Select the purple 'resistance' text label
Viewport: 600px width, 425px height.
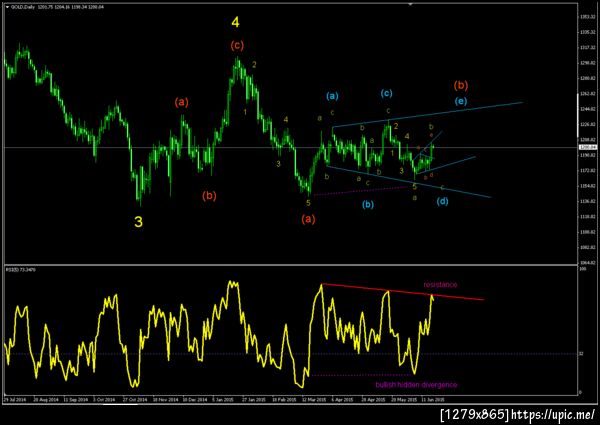pyautogui.click(x=440, y=284)
